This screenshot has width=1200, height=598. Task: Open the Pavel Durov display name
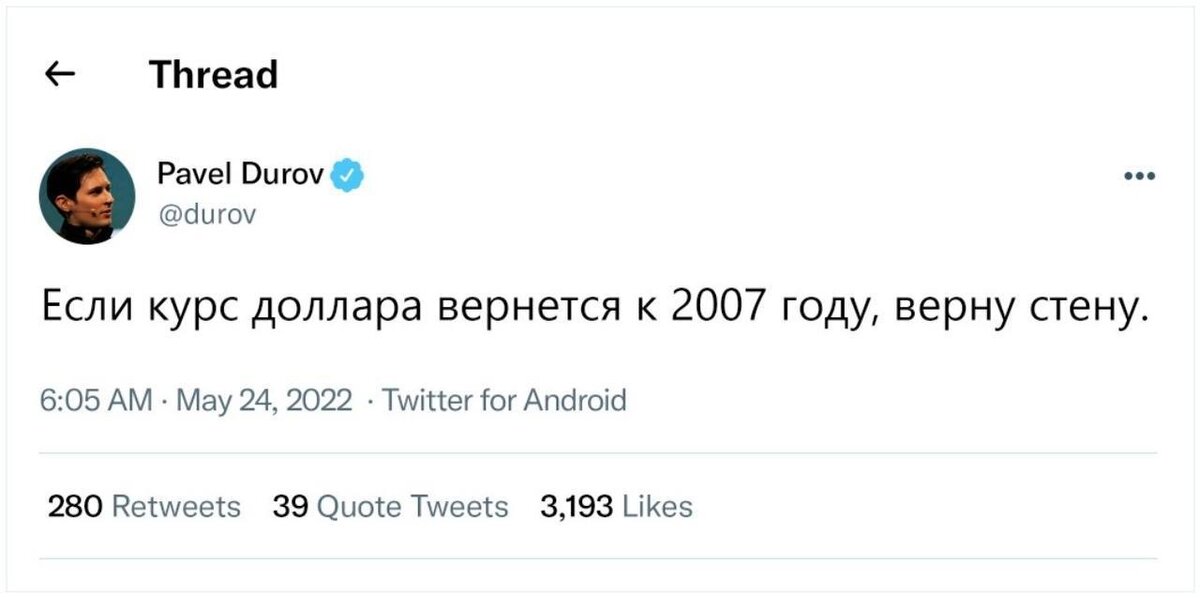pos(240,176)
